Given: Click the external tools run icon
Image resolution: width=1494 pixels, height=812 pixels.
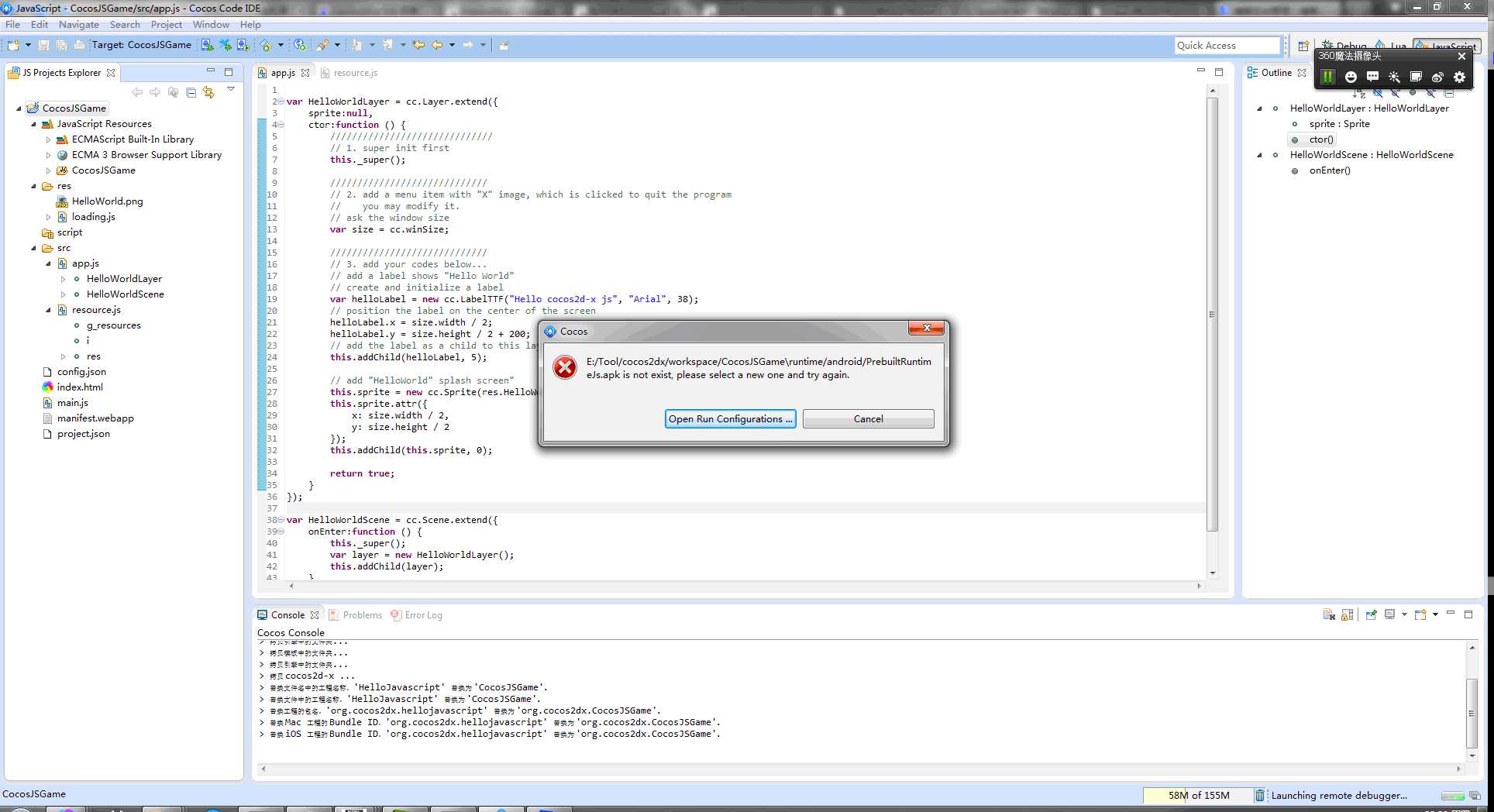Looking at the screenshot, I should (x=266, y=45).
